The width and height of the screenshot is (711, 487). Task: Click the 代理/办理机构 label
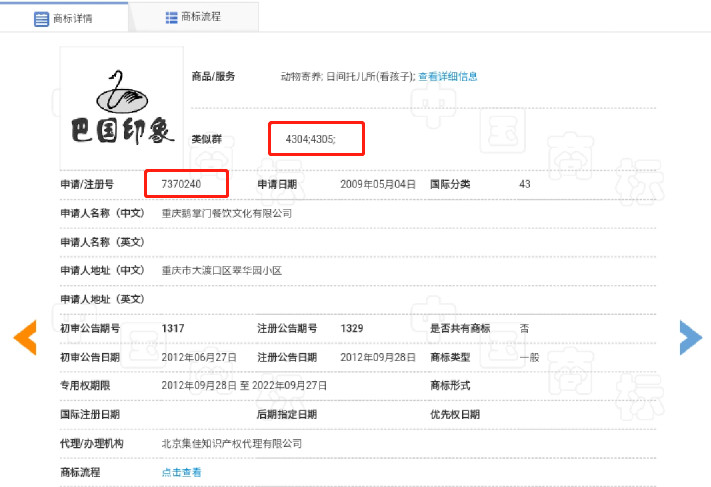point(92,443)
